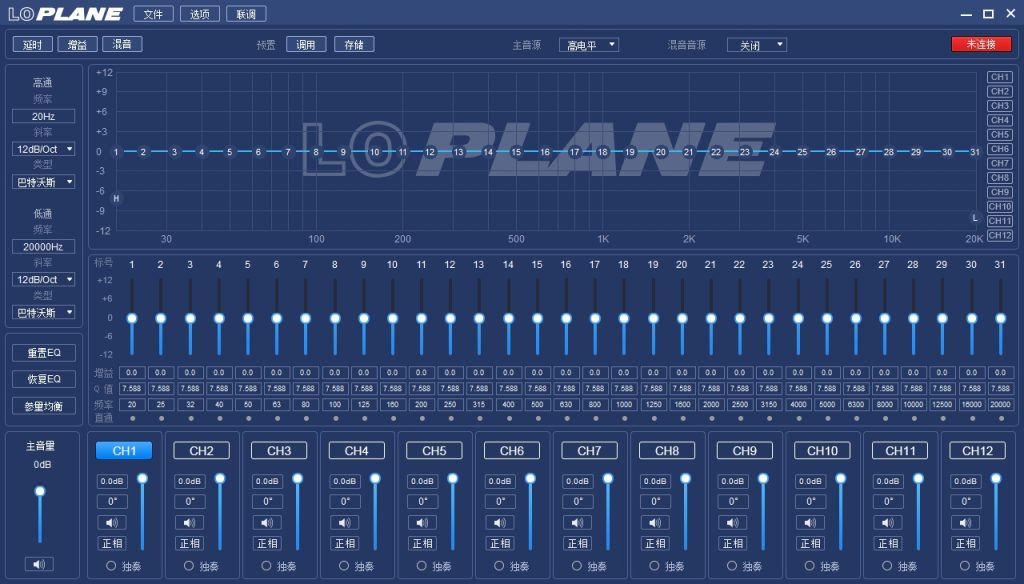Click the 重置EQ button

click(x=44, y=353)
